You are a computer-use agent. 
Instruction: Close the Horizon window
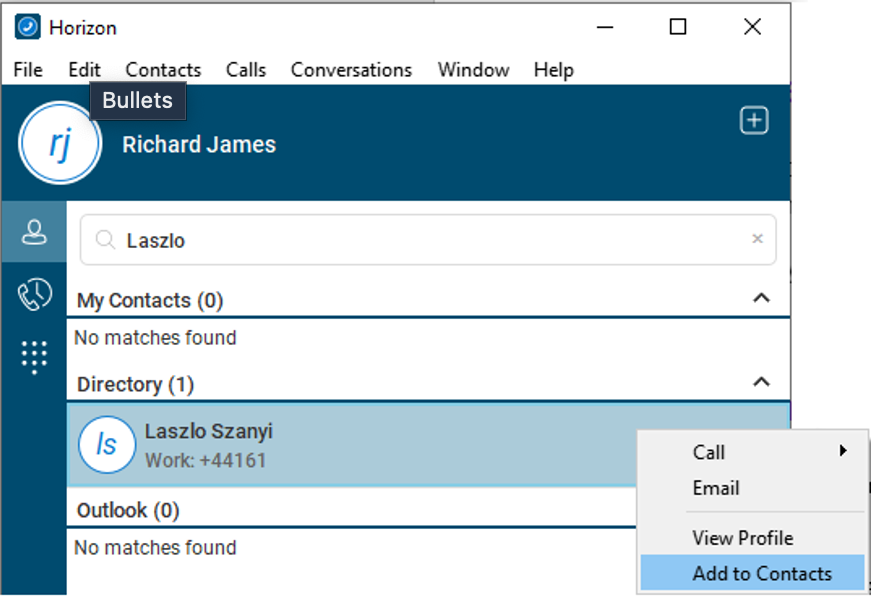coord(752,27)
